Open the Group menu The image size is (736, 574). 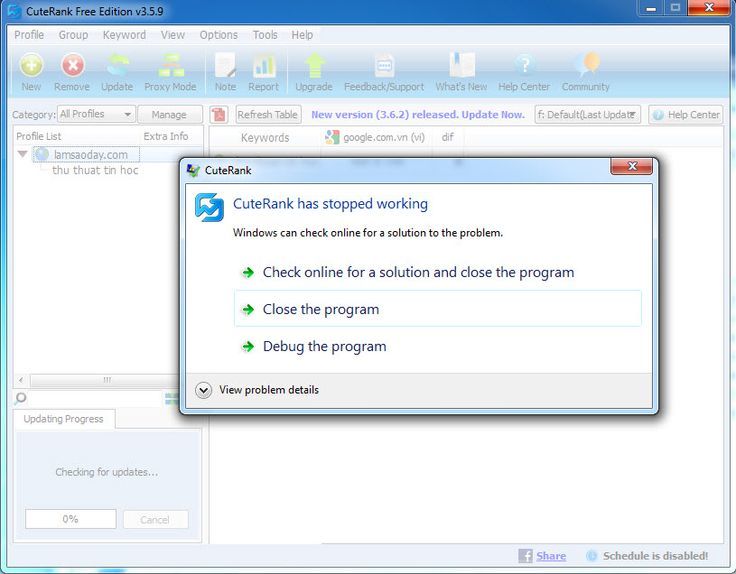73,35
